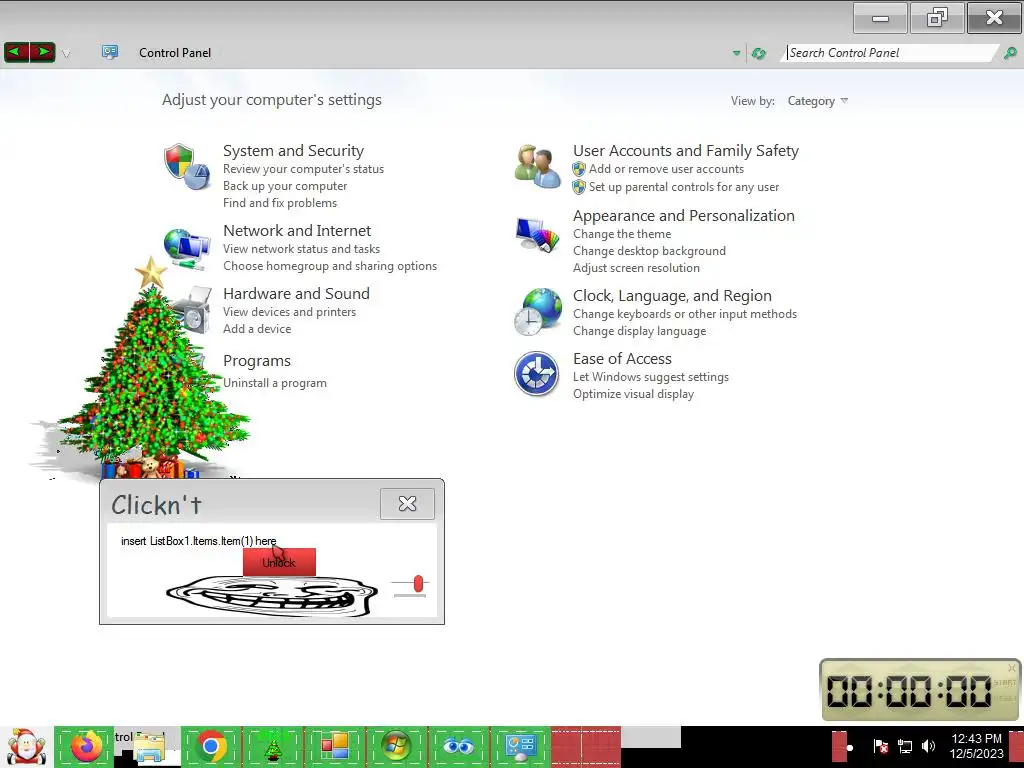Open the Control Panel taskbar icon
This screenshot has height=768, width=1024.
(520, 746)
